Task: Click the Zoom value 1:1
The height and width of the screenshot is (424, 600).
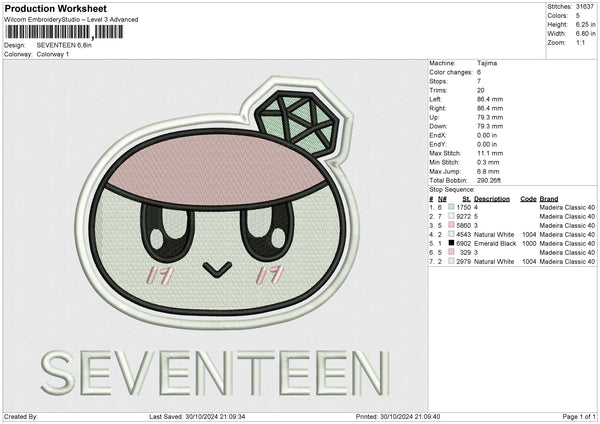Action: (580, 42)
